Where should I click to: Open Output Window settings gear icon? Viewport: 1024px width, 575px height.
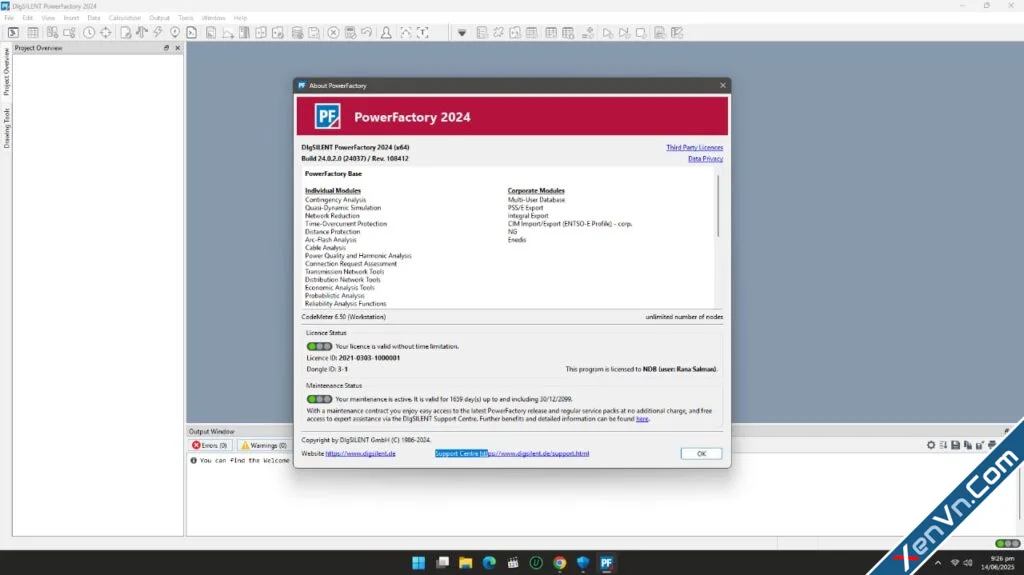point(931,445)
